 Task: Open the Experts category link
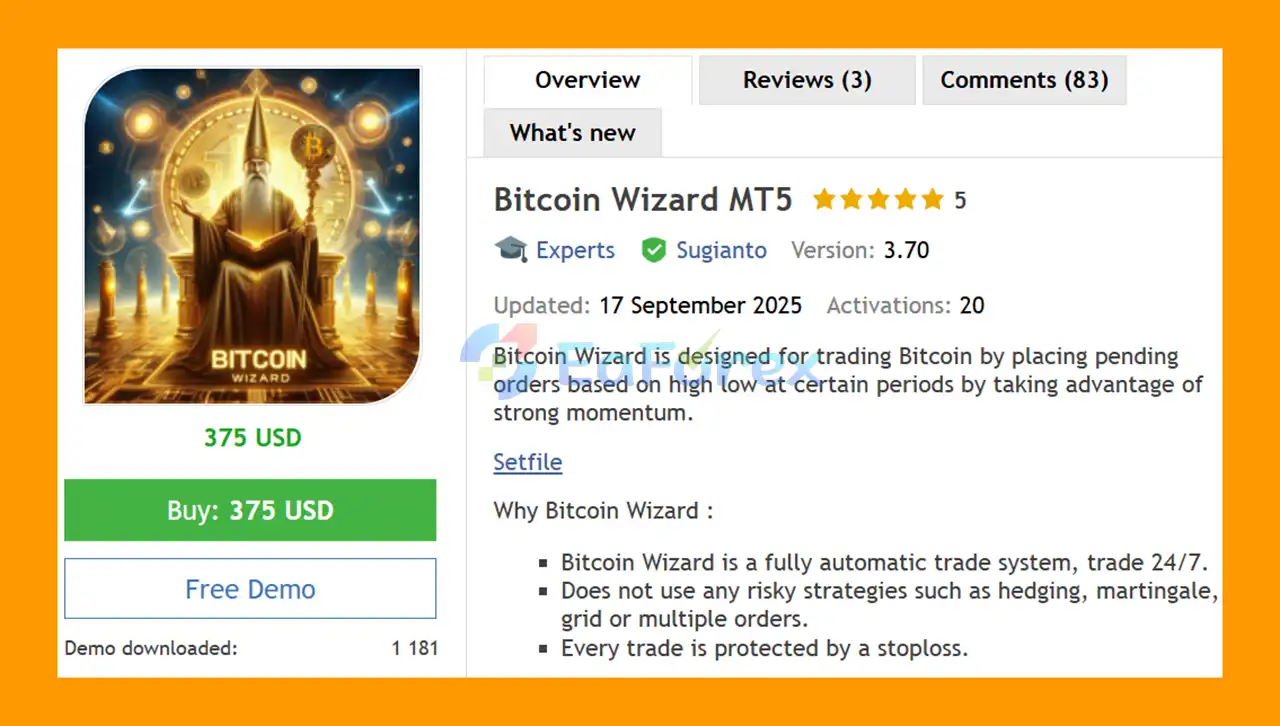pos(575,250)
